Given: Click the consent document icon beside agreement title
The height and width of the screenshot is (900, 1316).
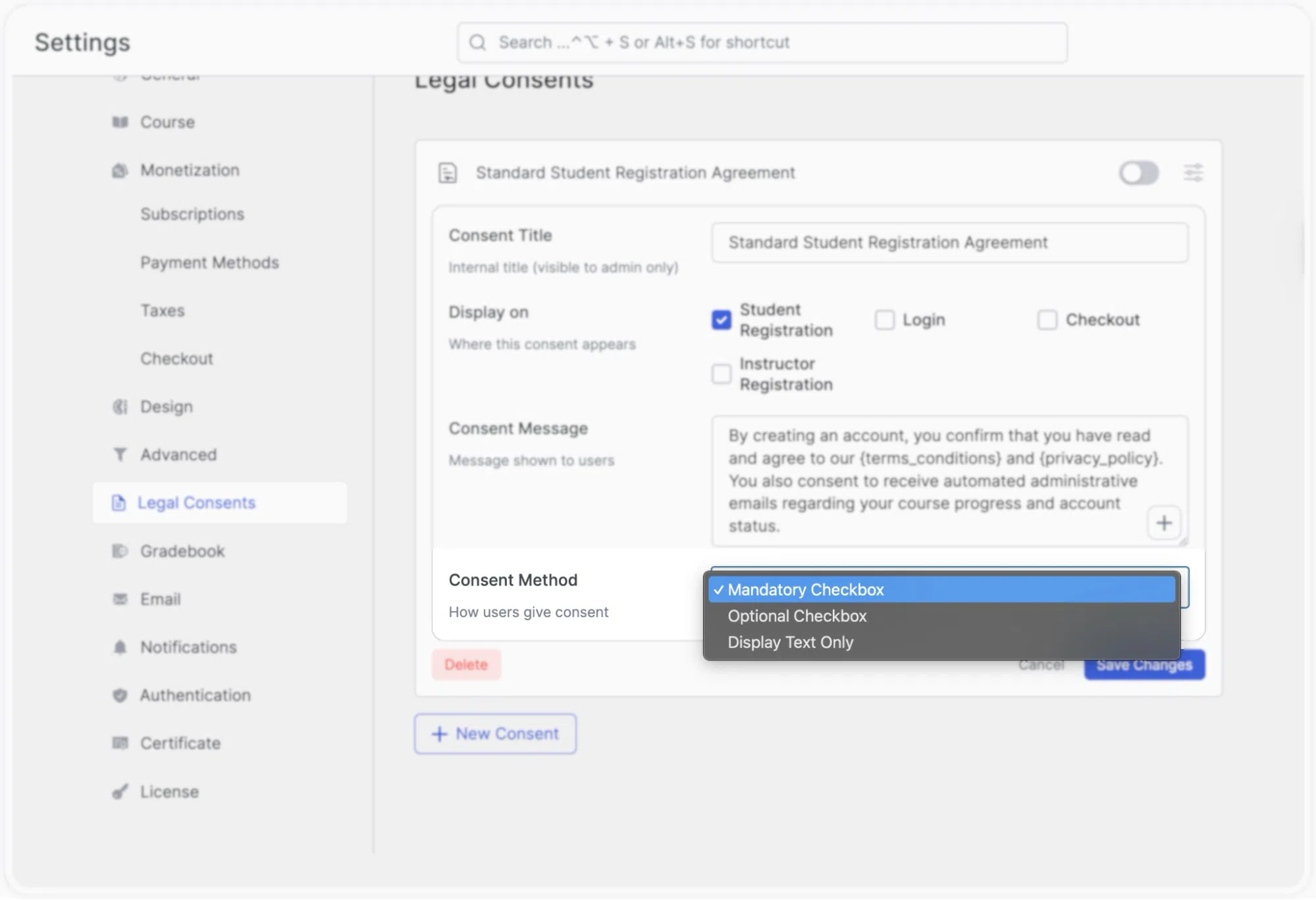Looking at the screenshot, I should pos(448,173).
